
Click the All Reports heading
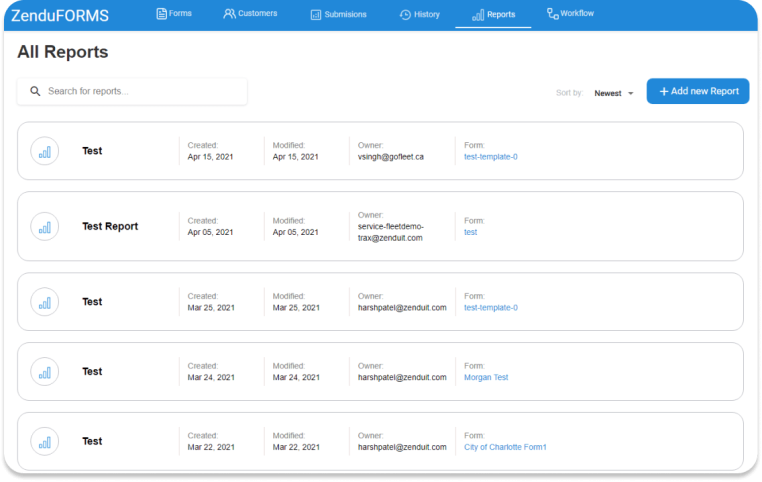click(x=63, y=52)
